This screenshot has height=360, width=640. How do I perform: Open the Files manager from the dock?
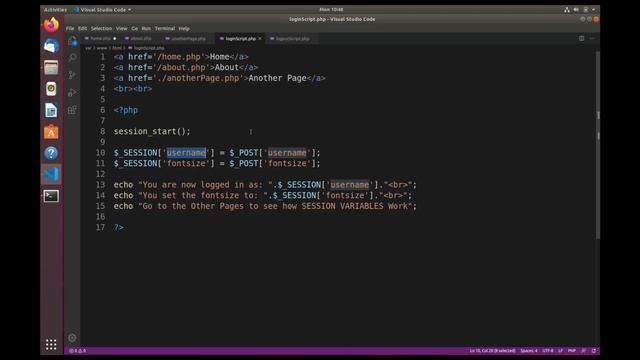point(51,68)
